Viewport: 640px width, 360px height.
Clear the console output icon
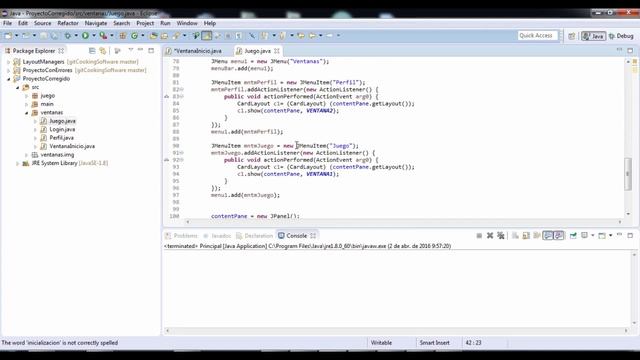pyautogui.click(x=515, y=236)
